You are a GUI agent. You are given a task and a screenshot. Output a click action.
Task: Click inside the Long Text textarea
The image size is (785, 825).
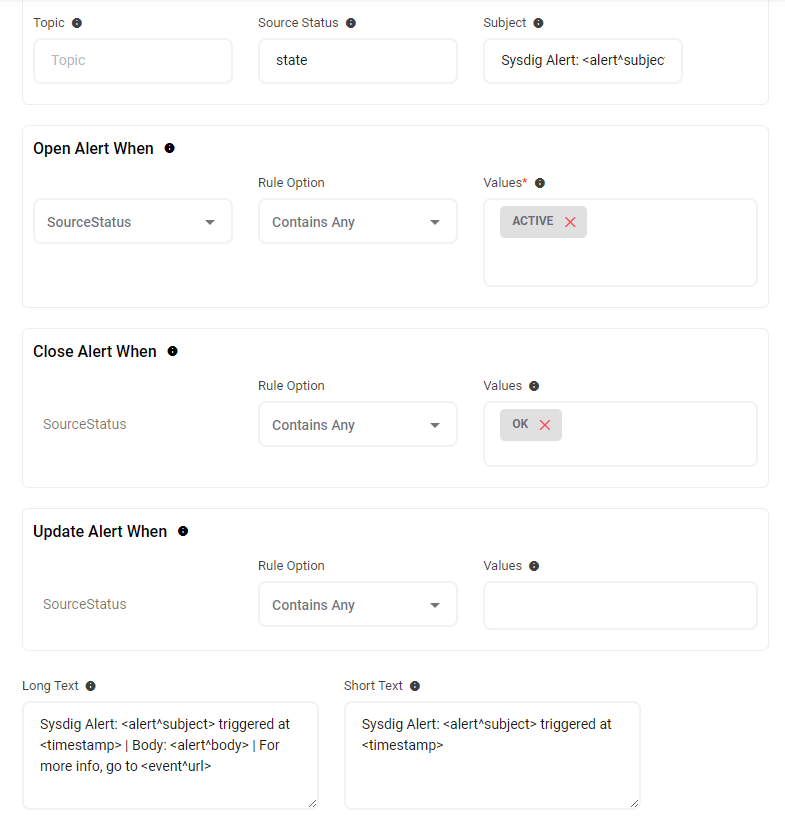click(x=169, y=755)
